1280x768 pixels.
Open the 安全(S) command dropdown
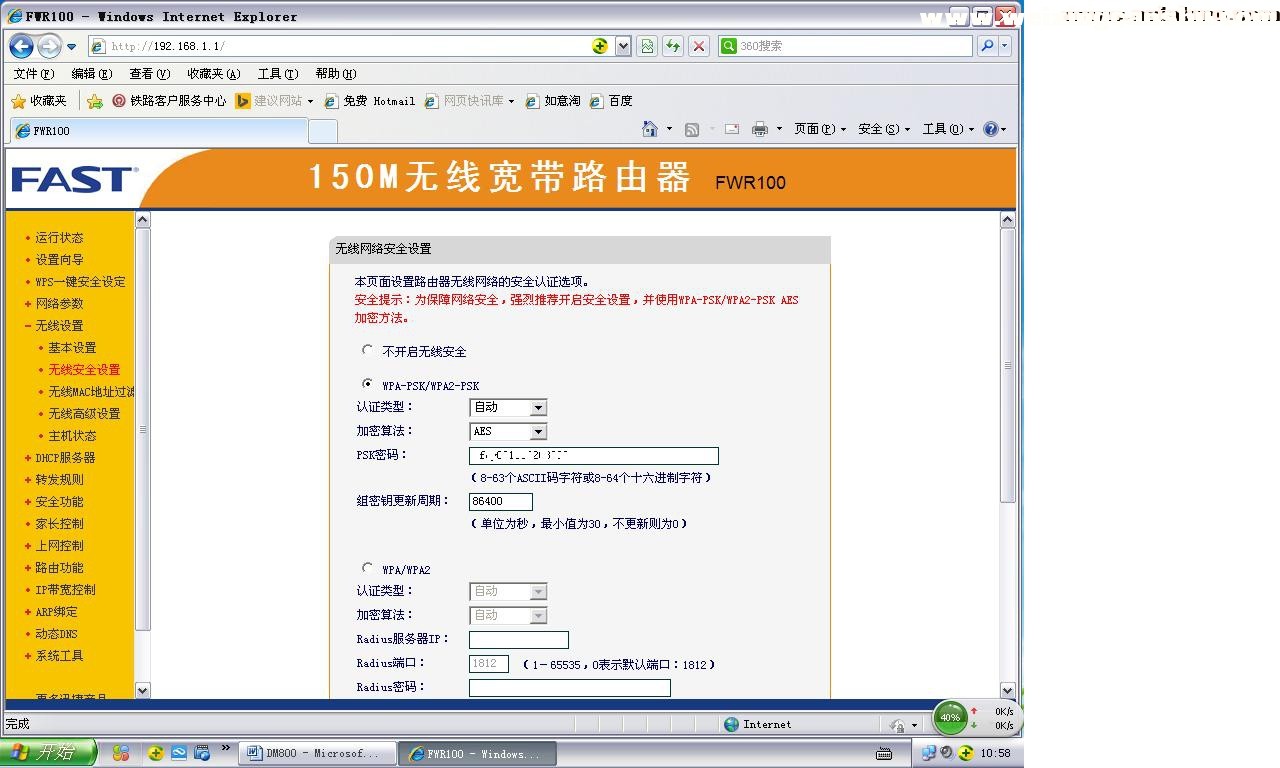click(x=884, y=129)
